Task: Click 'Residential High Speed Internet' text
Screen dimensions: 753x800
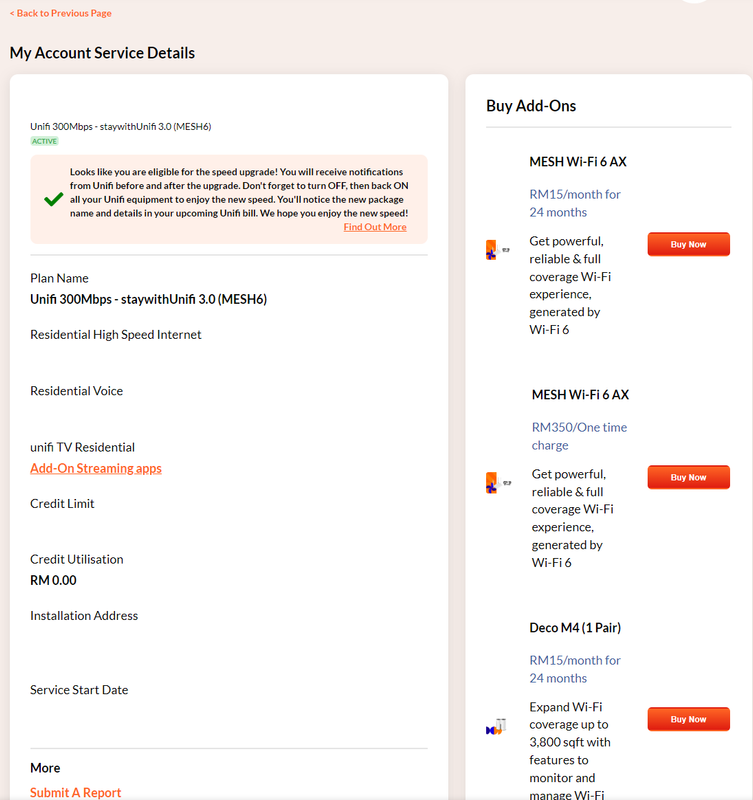Action: [x=116, y=335]
